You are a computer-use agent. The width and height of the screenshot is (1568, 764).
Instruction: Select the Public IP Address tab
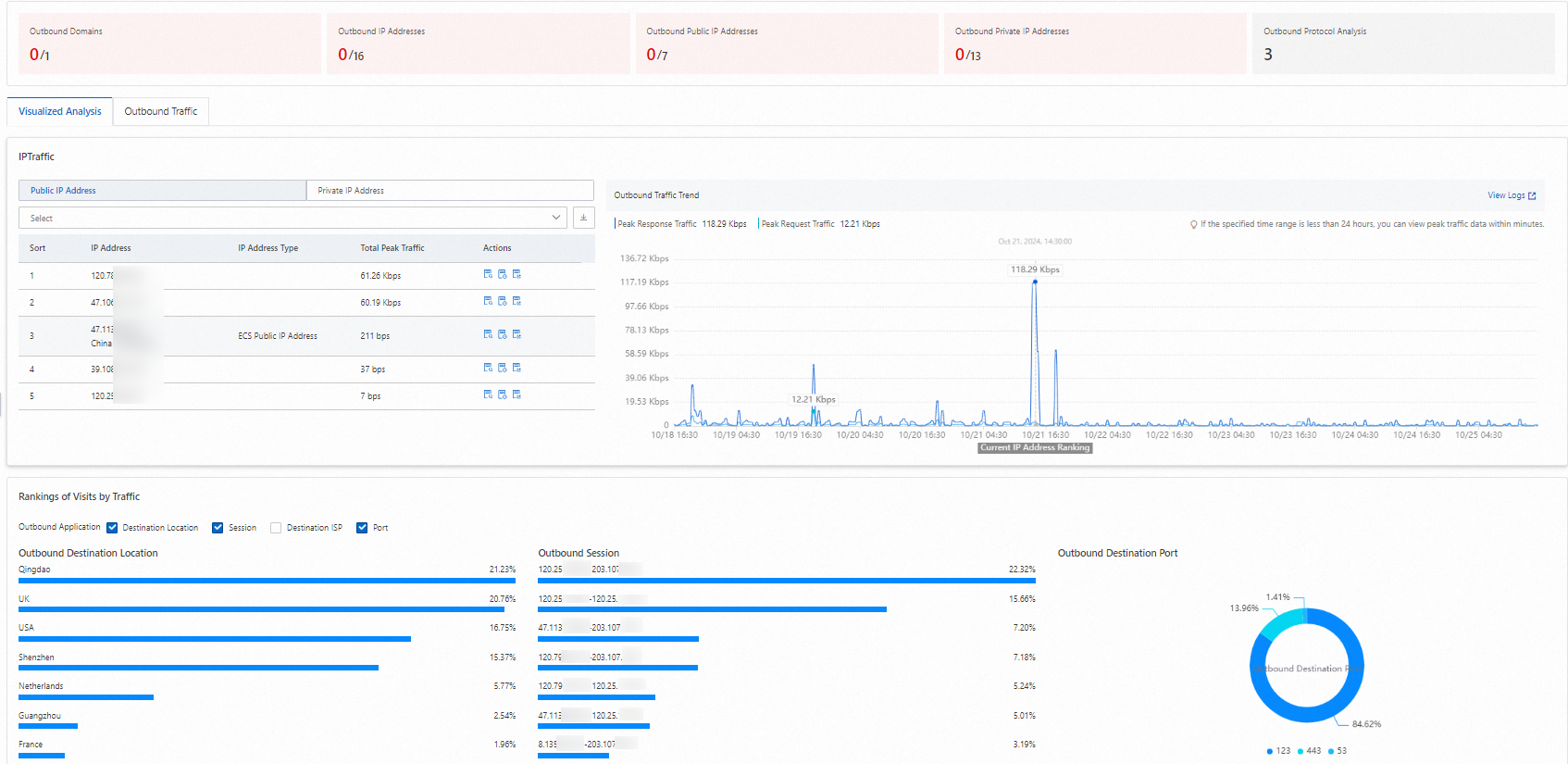click(162, 190)
